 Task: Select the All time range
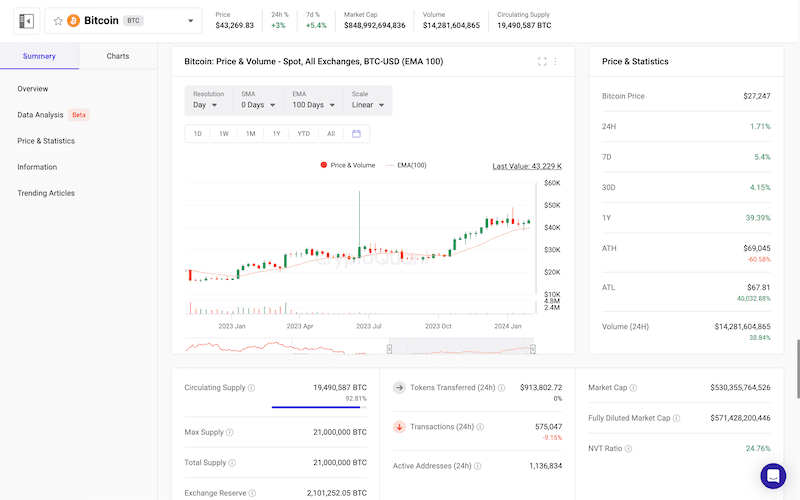[331, 134]
